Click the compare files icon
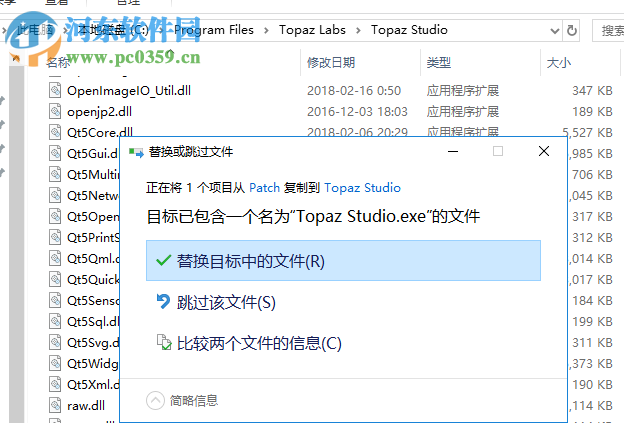Viewport: 624px width, 423px height. 164,343
